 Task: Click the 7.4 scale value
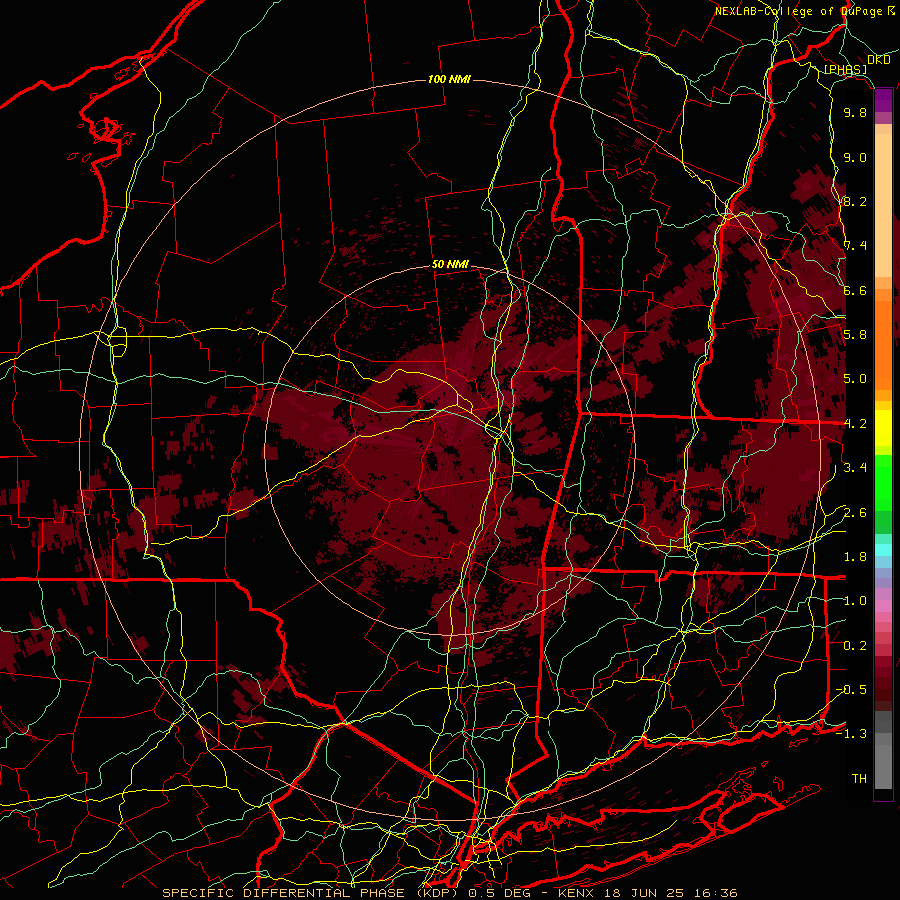(855, 246)
